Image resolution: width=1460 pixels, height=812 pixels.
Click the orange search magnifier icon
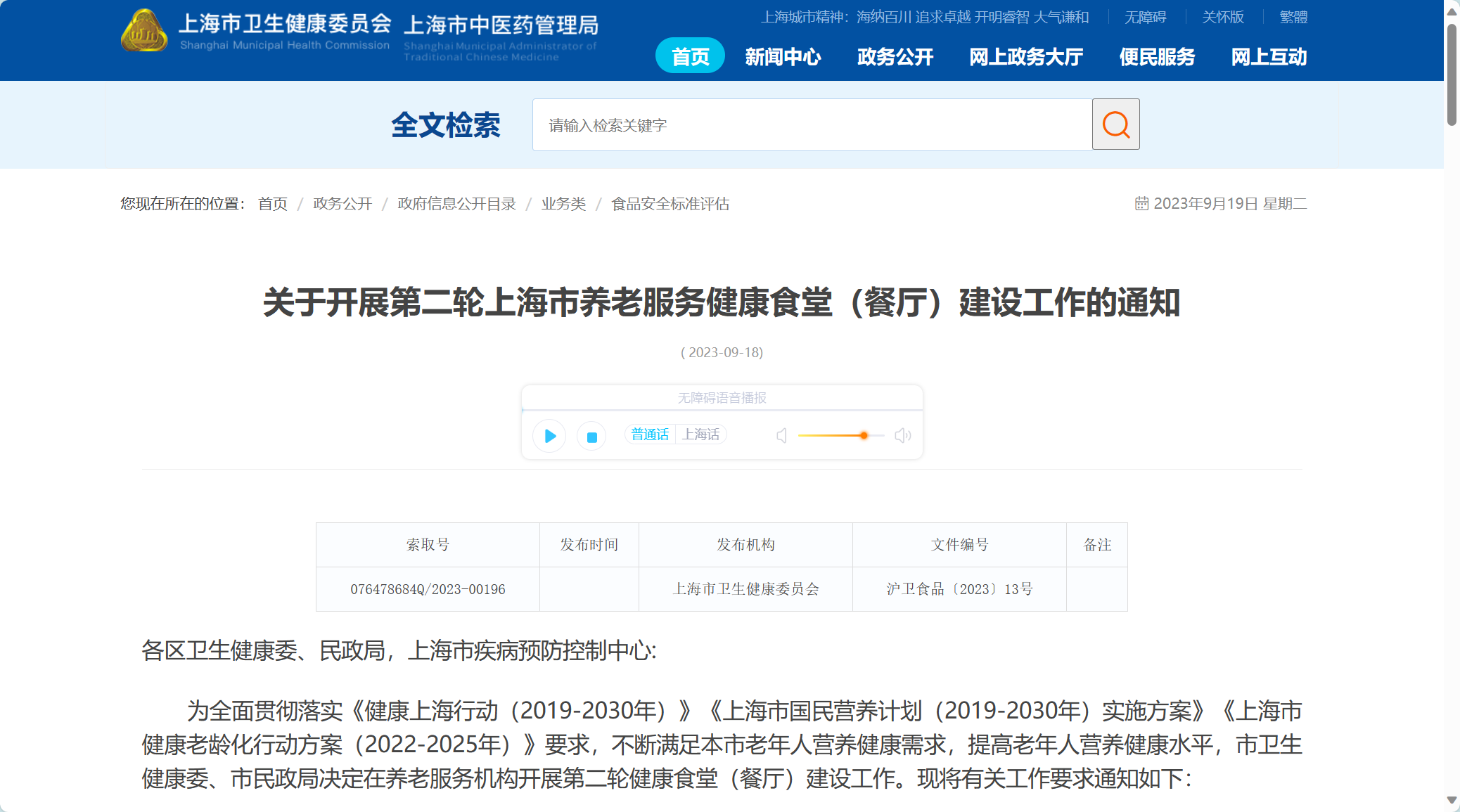coord(1115,125)
